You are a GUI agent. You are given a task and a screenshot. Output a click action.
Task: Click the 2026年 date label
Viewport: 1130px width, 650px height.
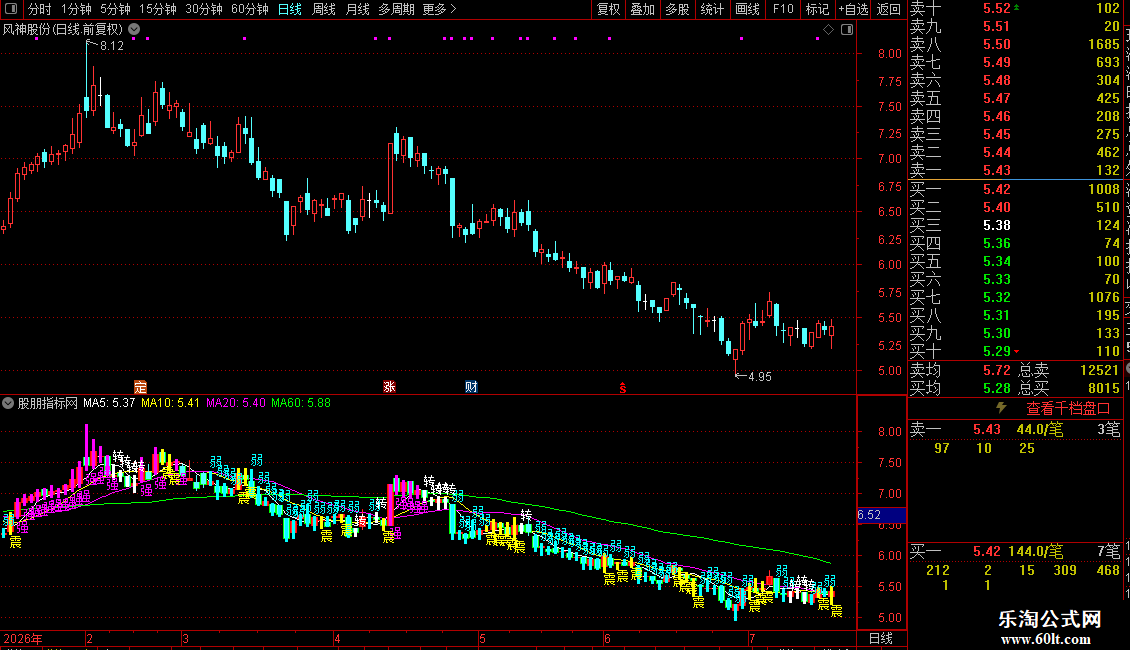click(x=23, y=638)
